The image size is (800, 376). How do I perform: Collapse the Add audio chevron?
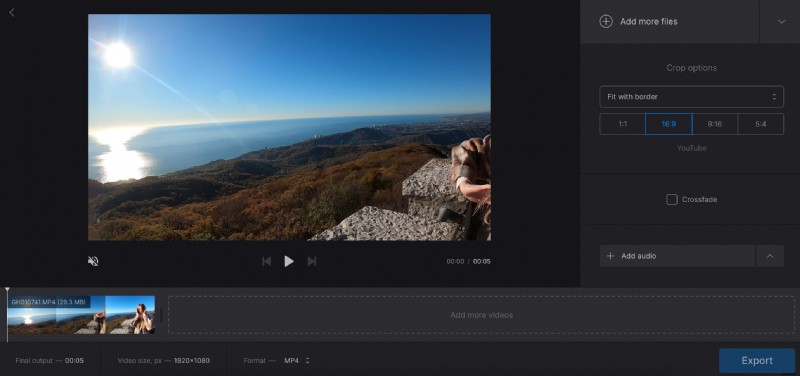(770, 256)
